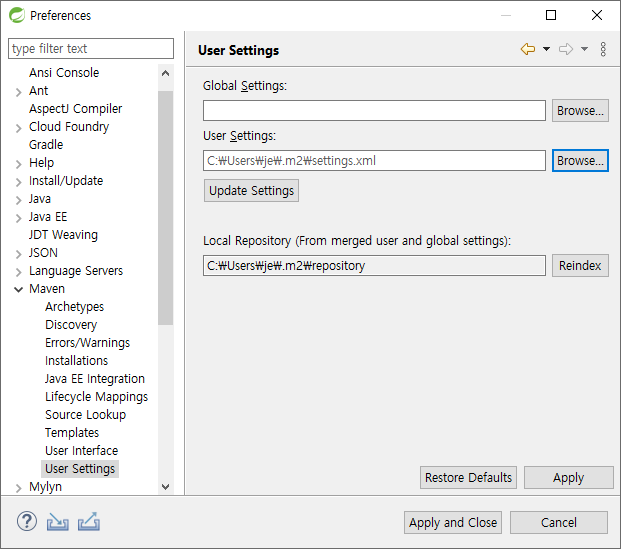This screenshot has height=549, width=621.
Task: Open the Installations preference page
Action: pos(76,361)
